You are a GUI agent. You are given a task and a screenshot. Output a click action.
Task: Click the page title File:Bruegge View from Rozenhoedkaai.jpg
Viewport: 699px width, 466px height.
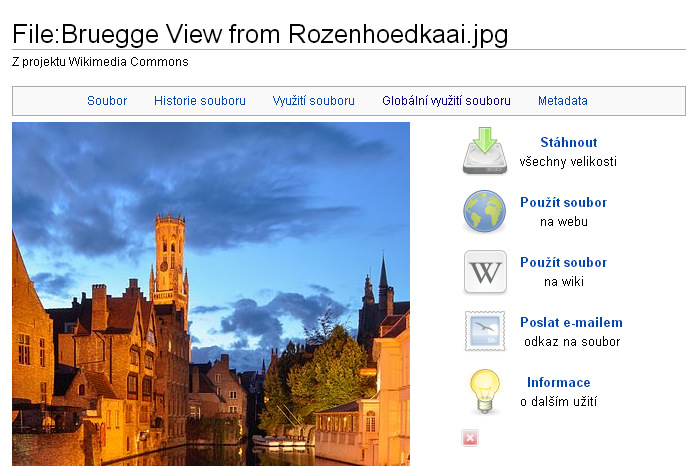point(260,34)
